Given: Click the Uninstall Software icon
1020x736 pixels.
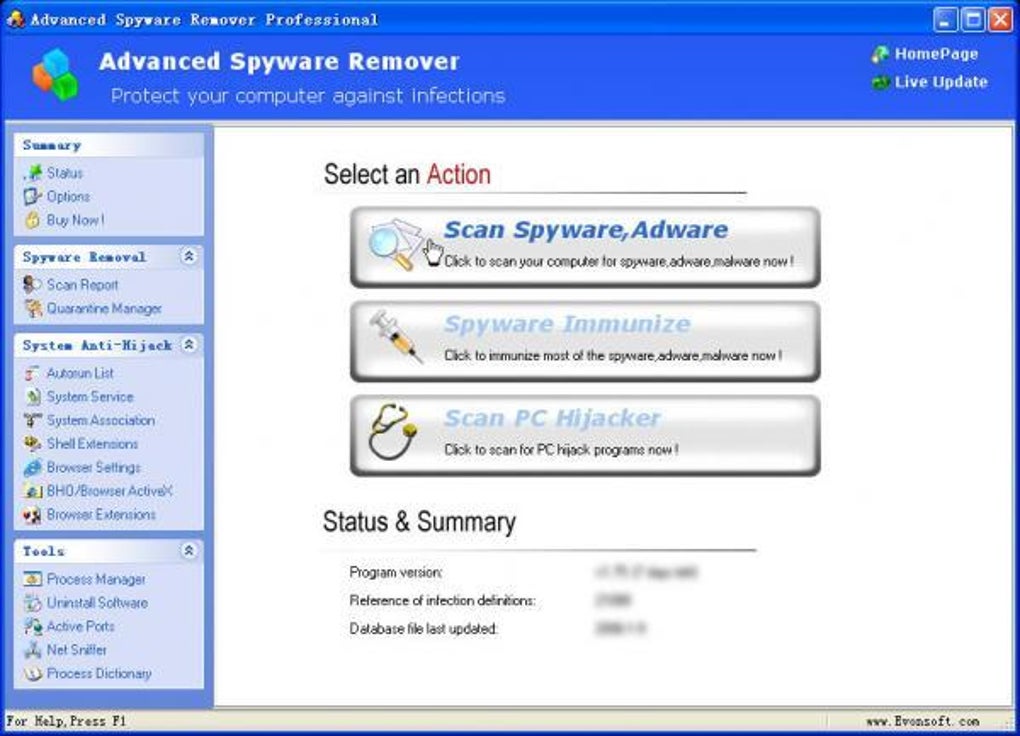Looking at the screenshot, I should pos(33,603).
